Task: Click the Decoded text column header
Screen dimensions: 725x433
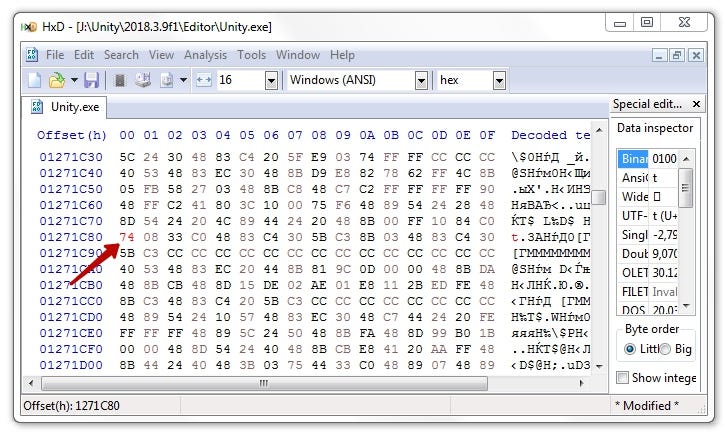Action: [x=550, y=135]
